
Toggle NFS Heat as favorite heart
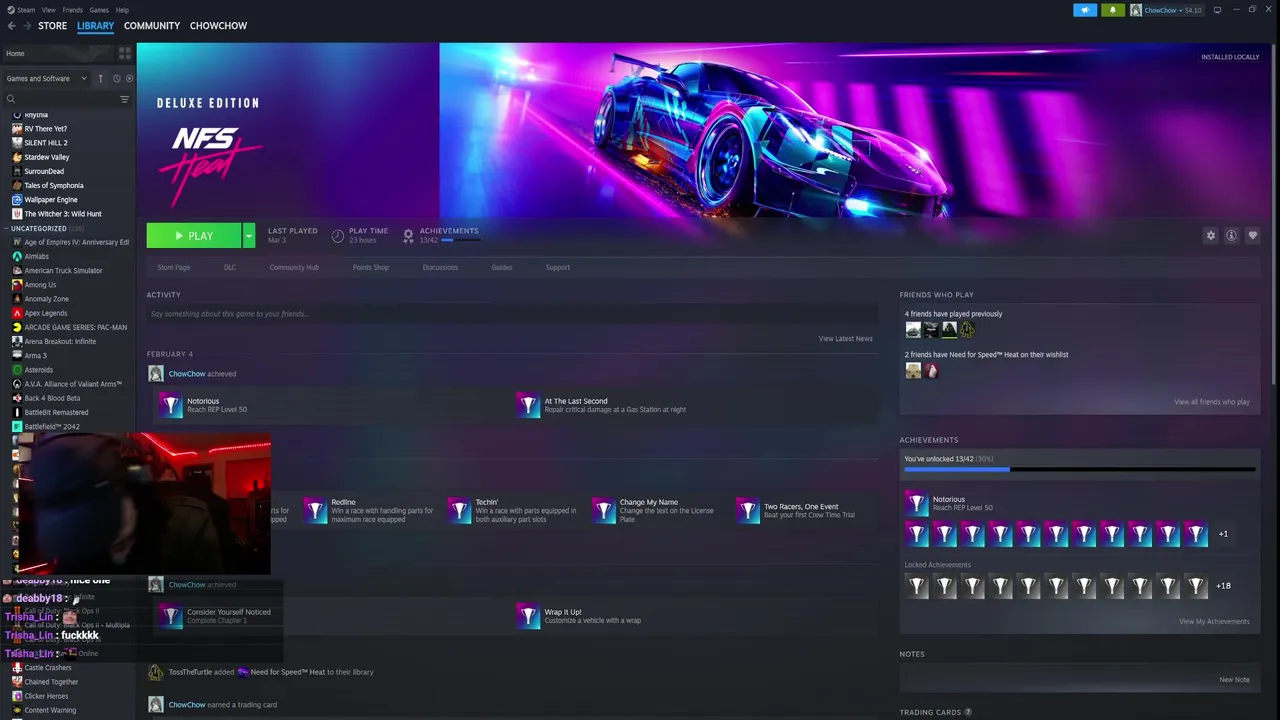tap(1253, 236)
